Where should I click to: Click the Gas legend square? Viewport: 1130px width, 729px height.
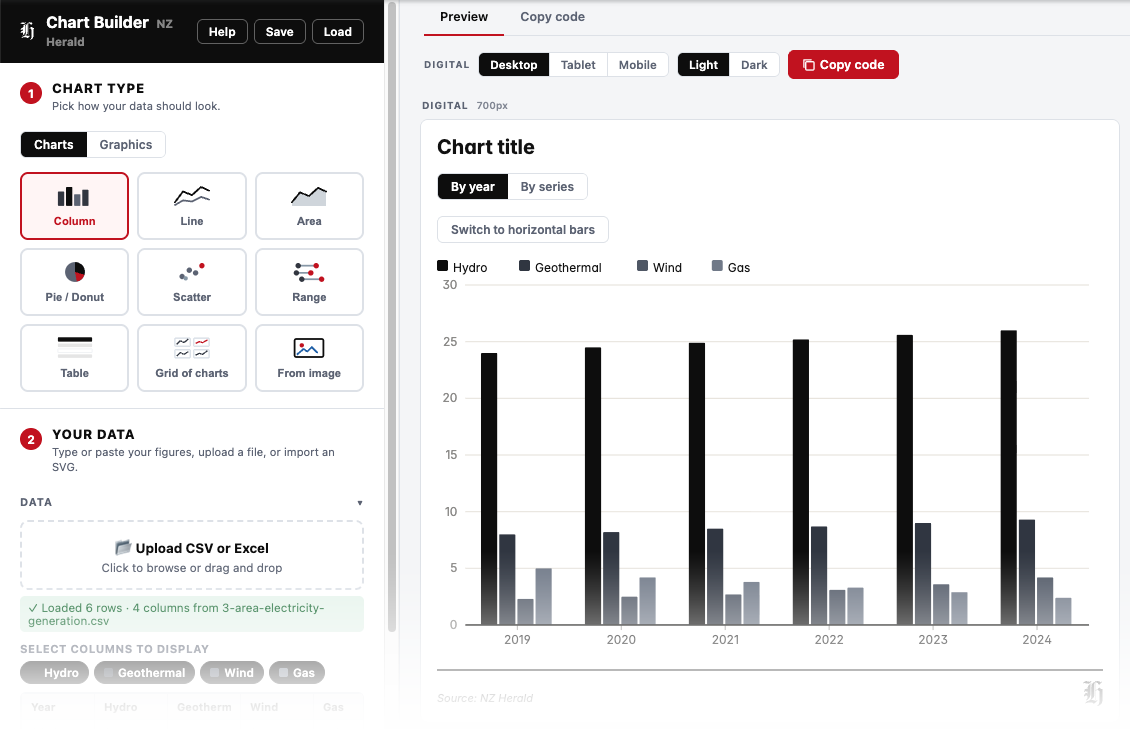pos(717,266)
